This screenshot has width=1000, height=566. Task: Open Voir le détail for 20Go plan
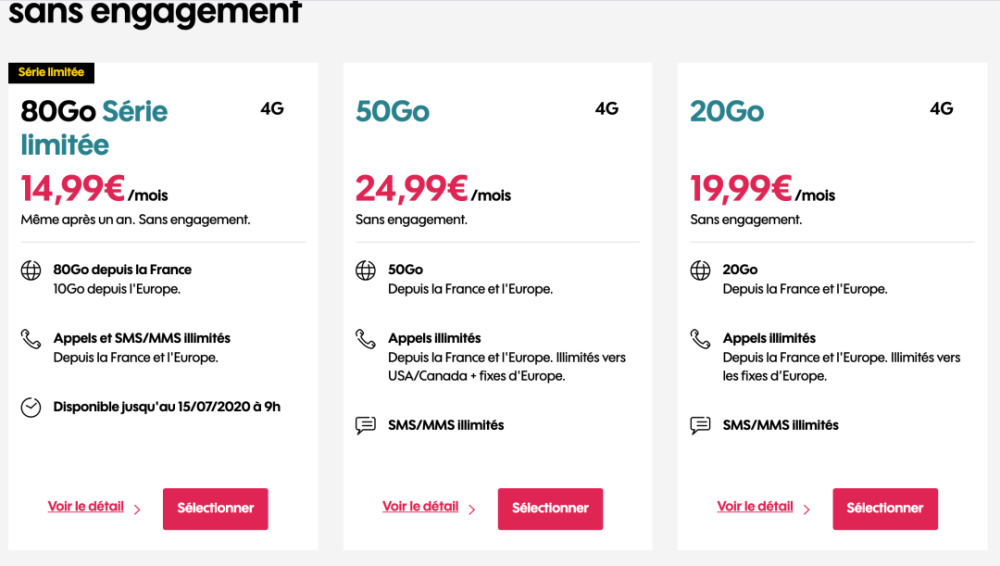[x=755, y=507]
